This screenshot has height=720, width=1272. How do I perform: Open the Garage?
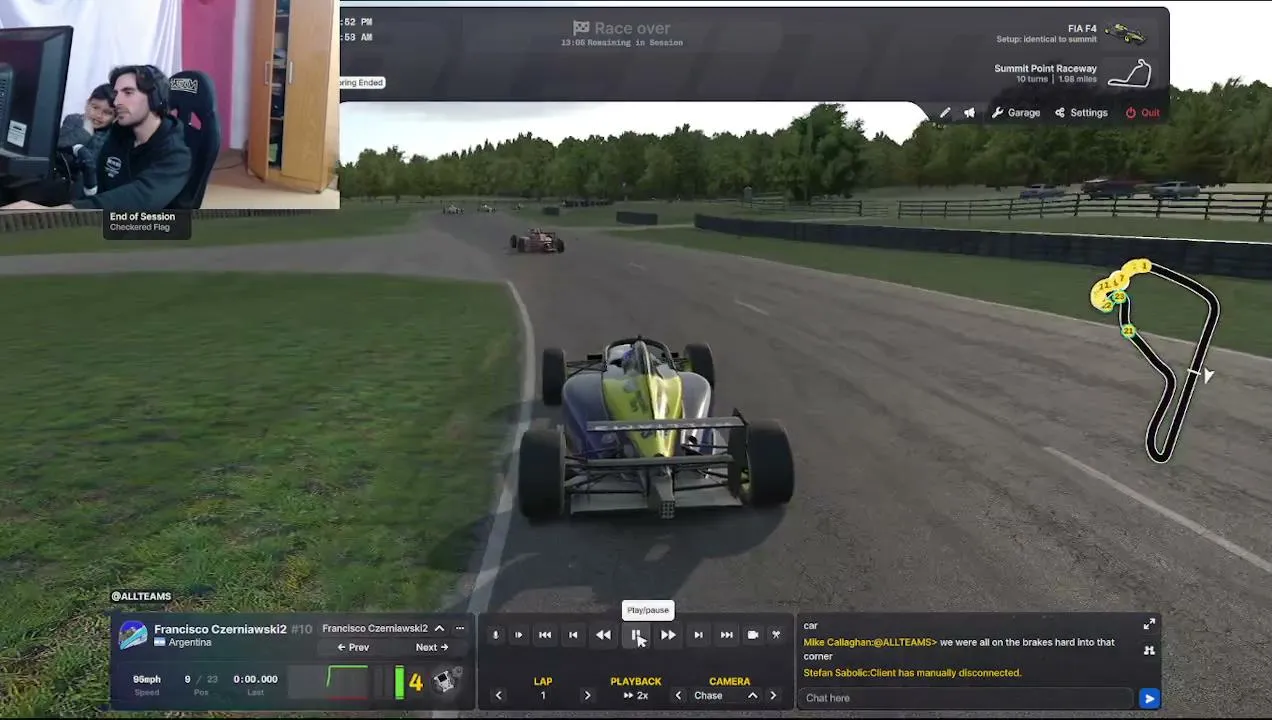coord(1016,113)
